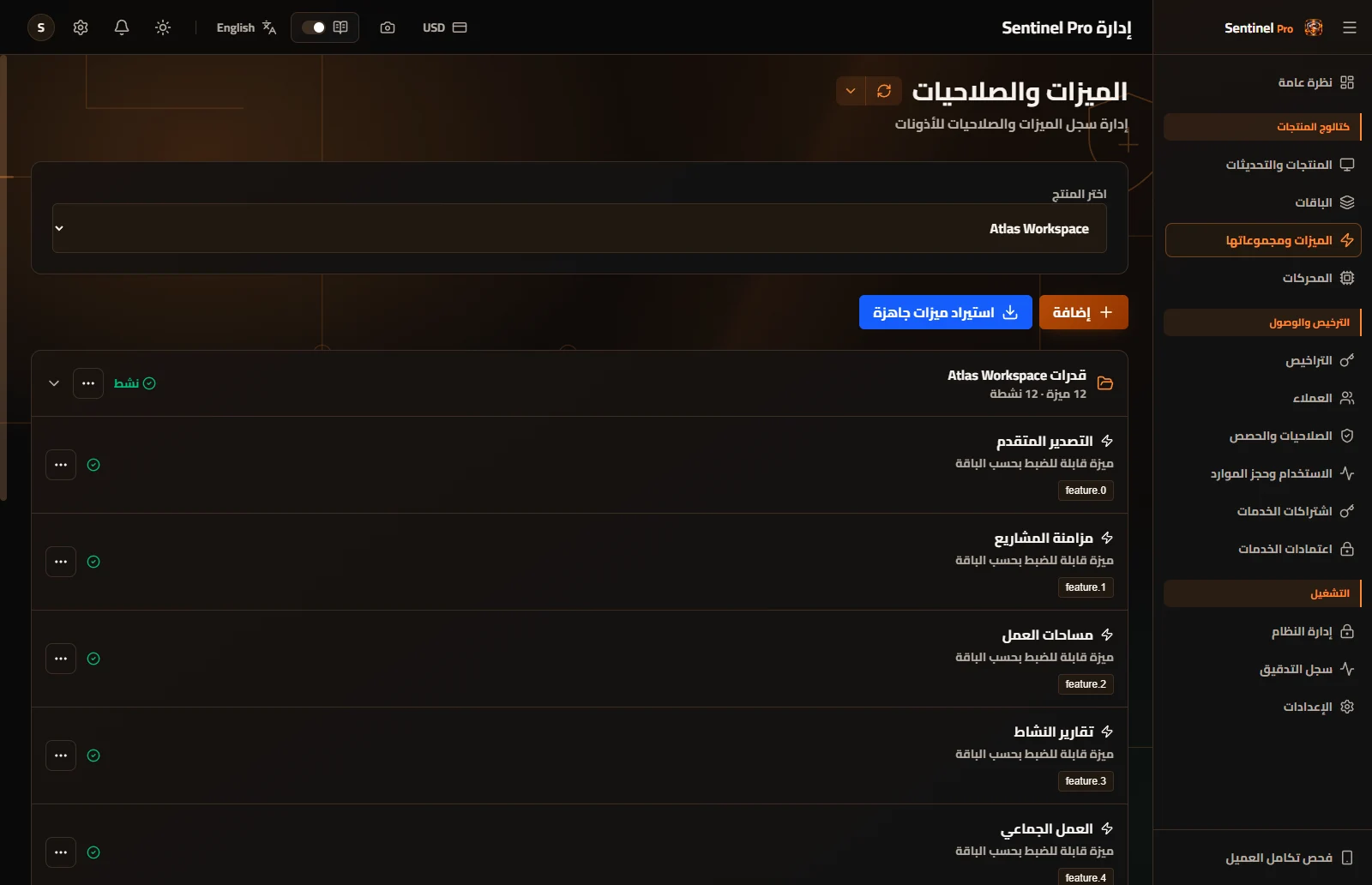Open the settings gear in top bar
1372x885 pixels.
tap(81, 27)
